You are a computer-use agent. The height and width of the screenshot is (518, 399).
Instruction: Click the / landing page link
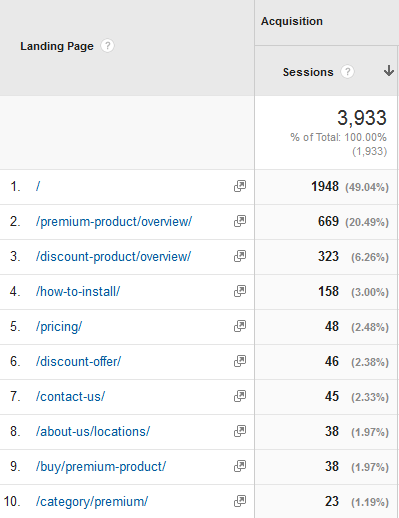click(38, 186)
